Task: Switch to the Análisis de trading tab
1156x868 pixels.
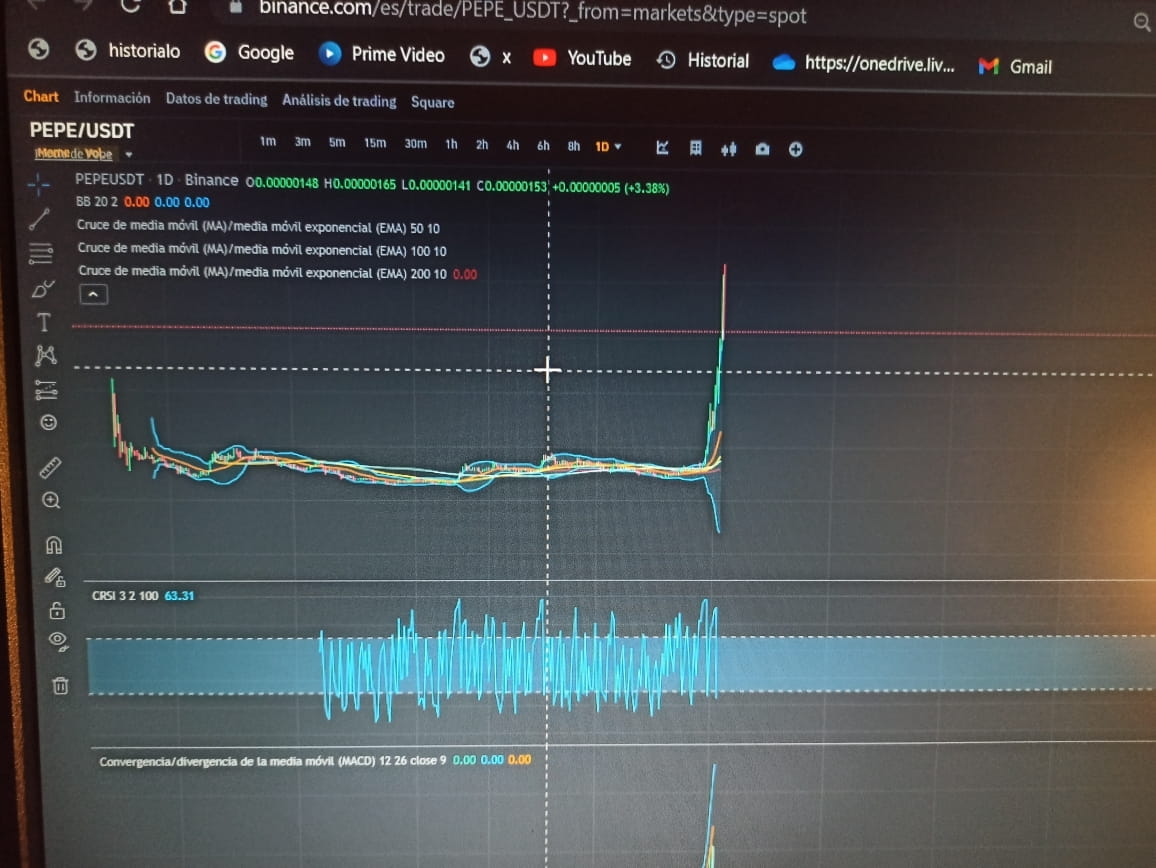Action: 340,99
